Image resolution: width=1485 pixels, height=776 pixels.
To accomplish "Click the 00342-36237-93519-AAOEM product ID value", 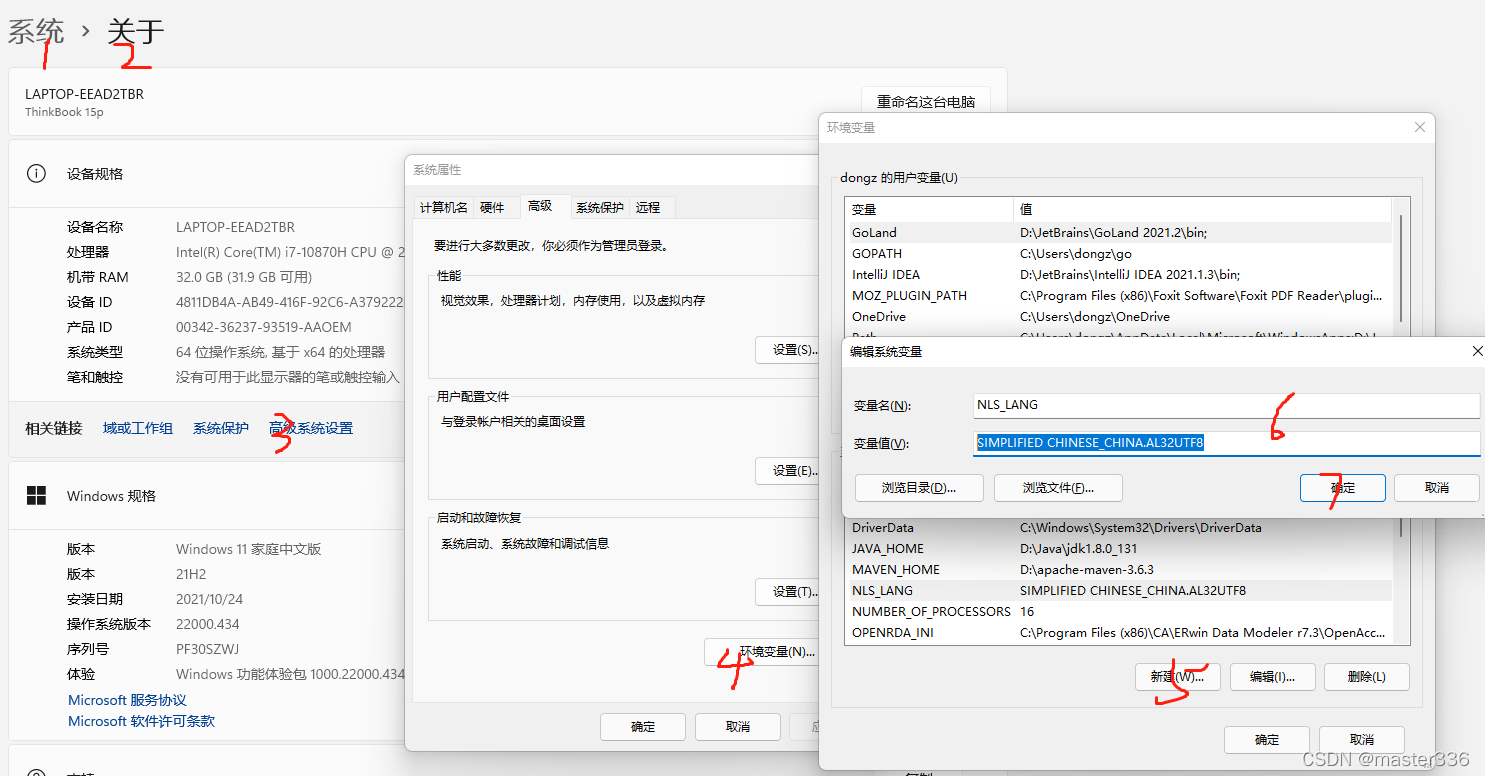I will coord(264,327).
